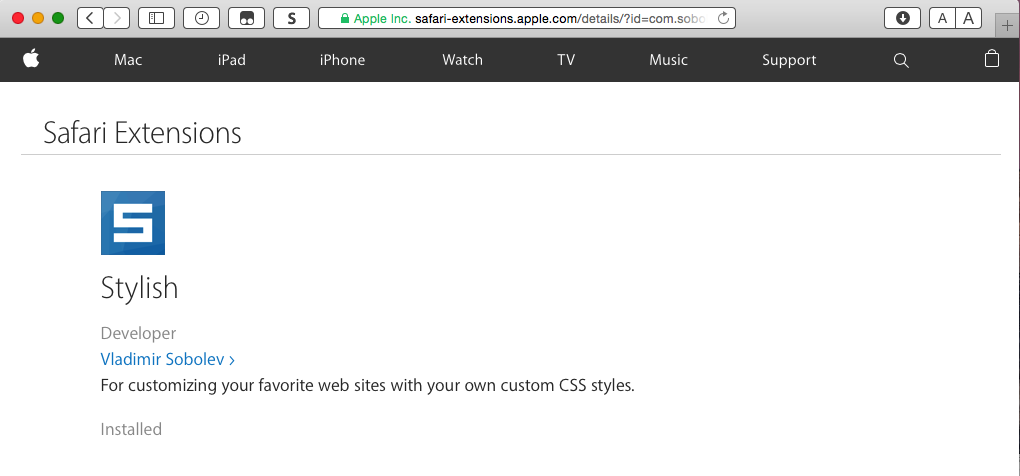Open the Stylish S toolbar button
This screenshot has height=476, width=1020.
(291, 18)
